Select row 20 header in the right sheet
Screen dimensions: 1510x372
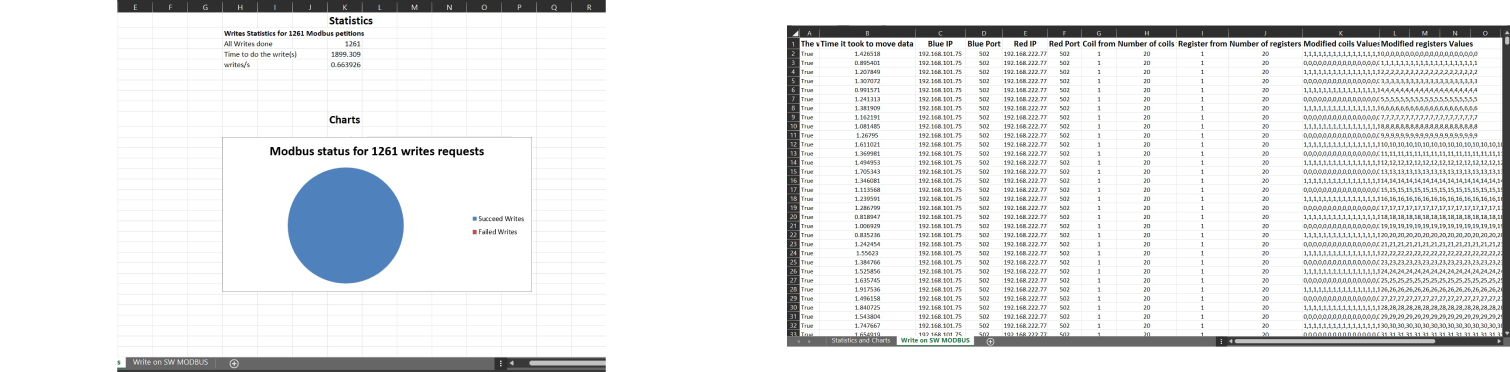793,216
